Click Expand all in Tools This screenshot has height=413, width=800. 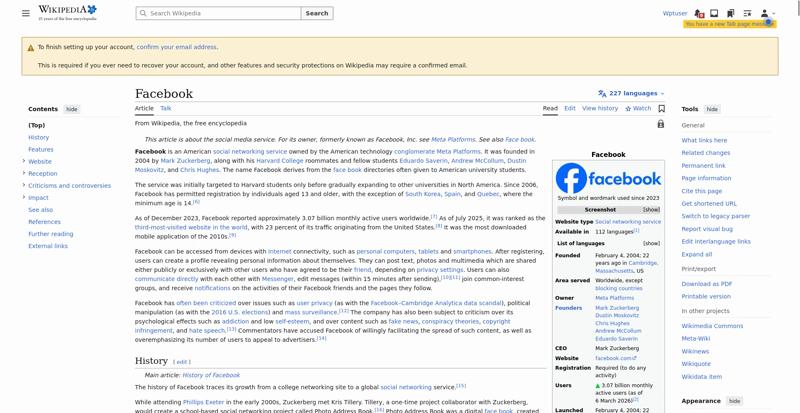point(696,254)
